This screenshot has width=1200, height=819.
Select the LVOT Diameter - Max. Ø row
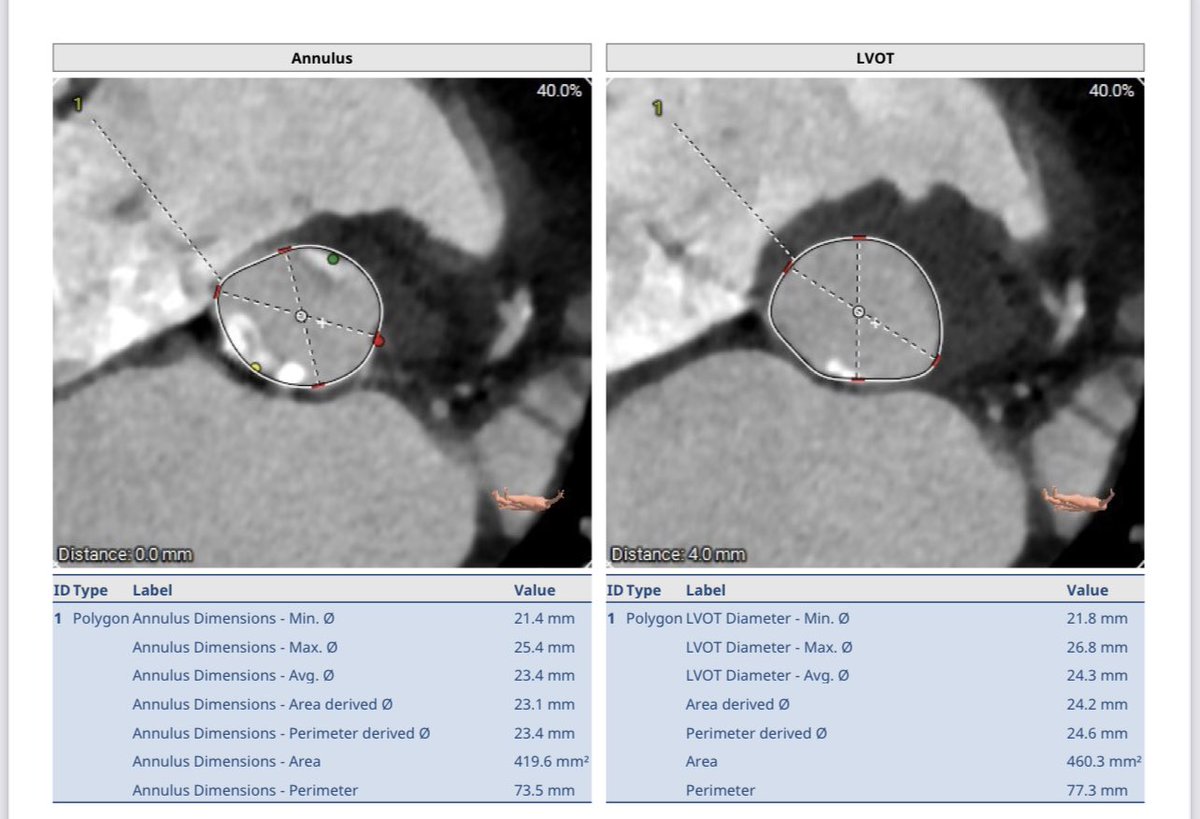point(875,647)
